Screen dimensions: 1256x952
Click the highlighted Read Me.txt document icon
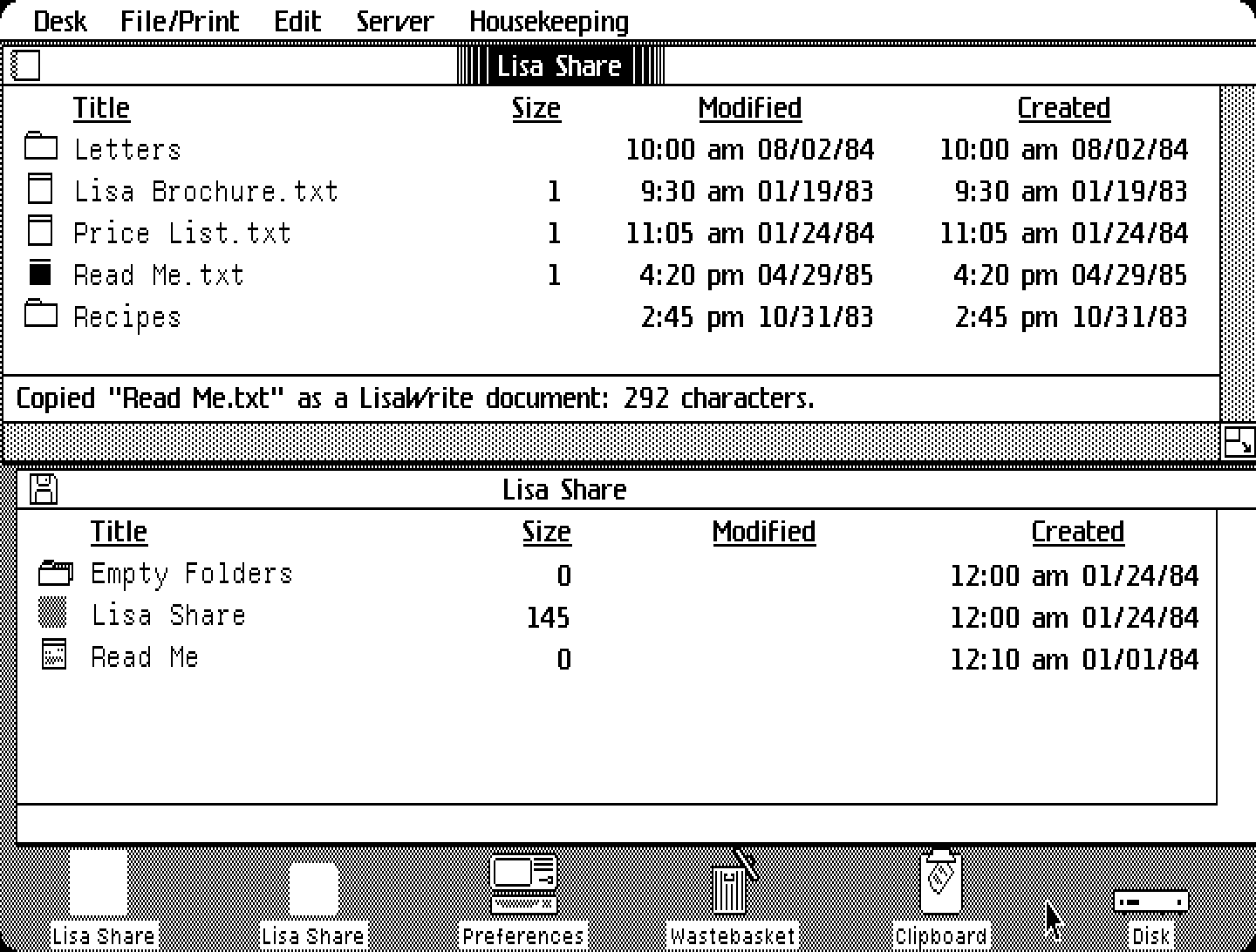(x=40, y=273)
